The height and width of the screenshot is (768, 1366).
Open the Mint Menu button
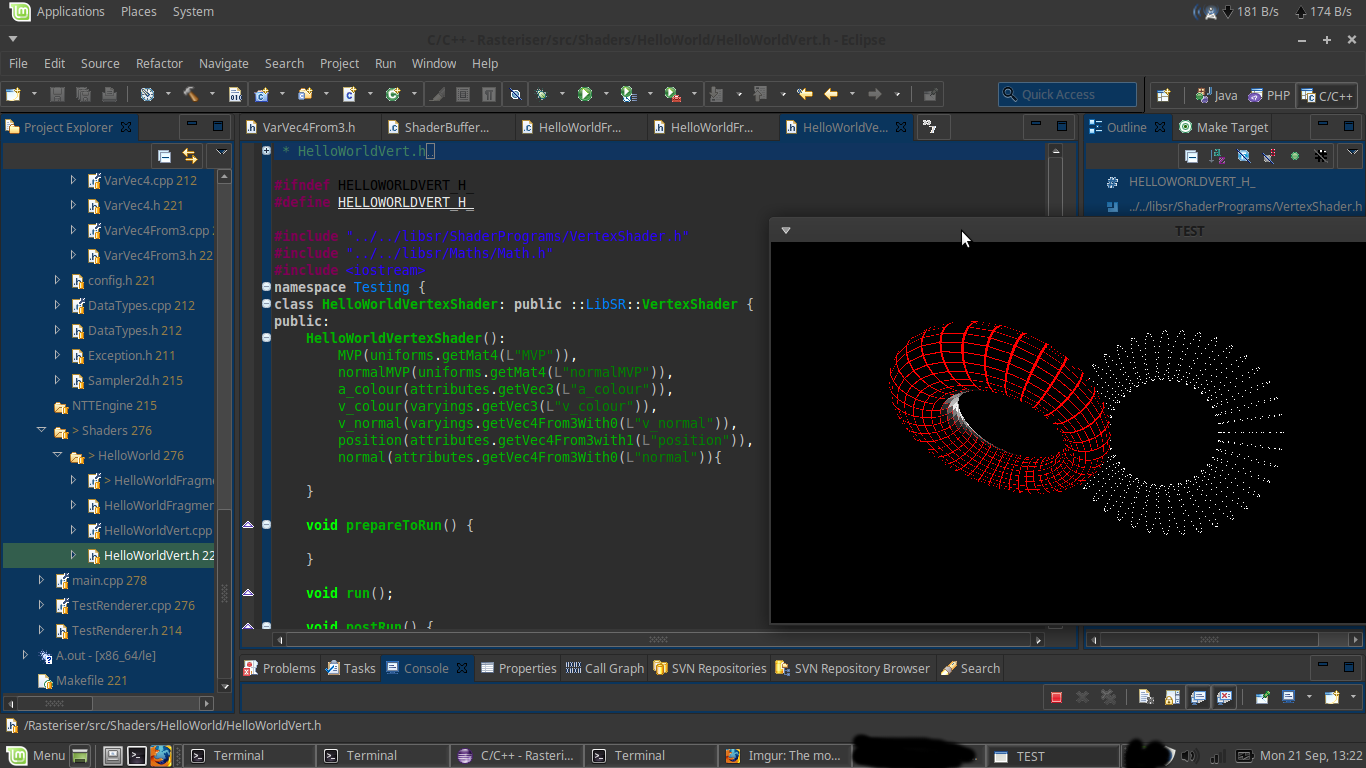(36, 755)
